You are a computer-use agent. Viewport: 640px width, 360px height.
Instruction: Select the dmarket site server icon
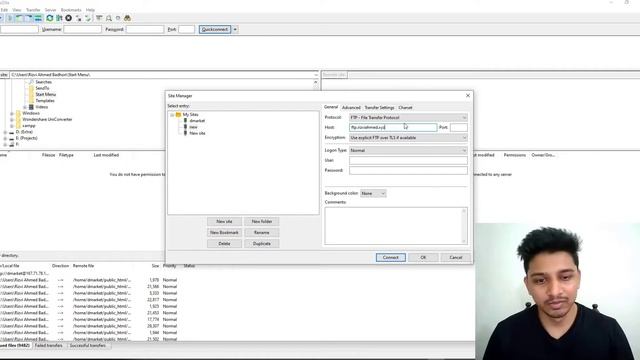[185, 121]
